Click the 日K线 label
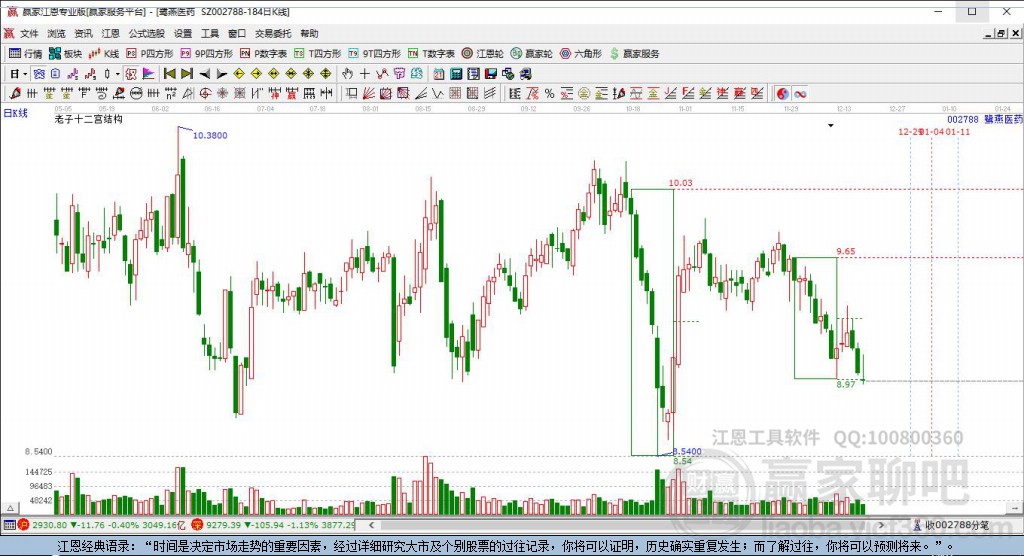1024x556 pixels. tap(16, 113)
